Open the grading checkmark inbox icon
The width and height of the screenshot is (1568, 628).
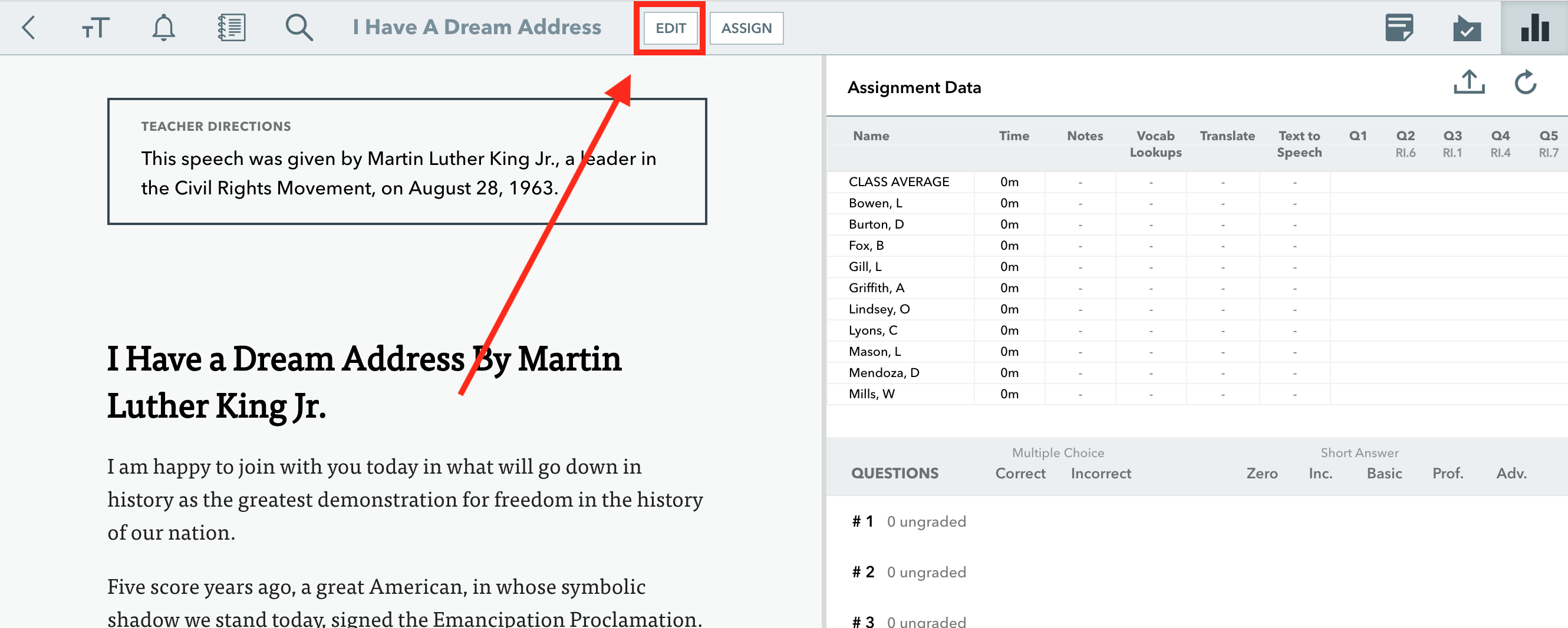[x=1467, y=28]
